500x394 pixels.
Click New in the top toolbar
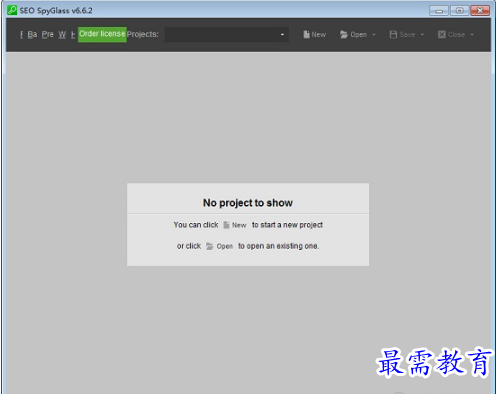[x=315, y=35]
